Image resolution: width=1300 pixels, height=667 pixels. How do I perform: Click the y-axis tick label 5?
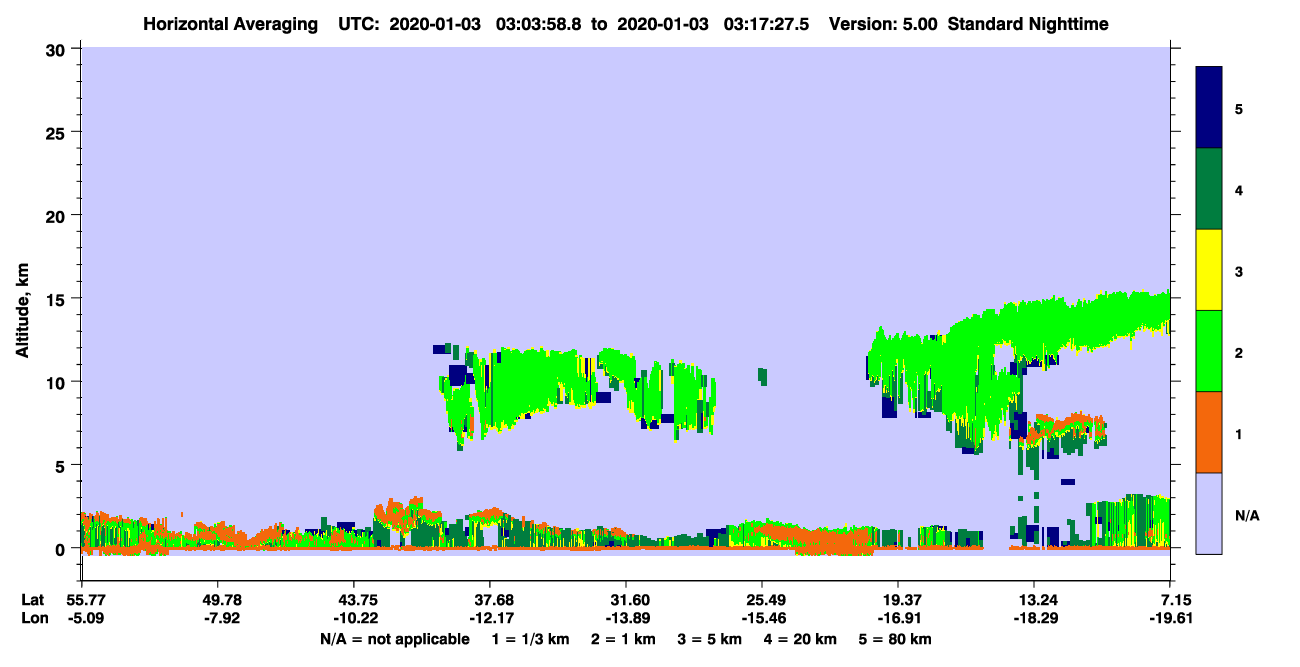[63, 465]
